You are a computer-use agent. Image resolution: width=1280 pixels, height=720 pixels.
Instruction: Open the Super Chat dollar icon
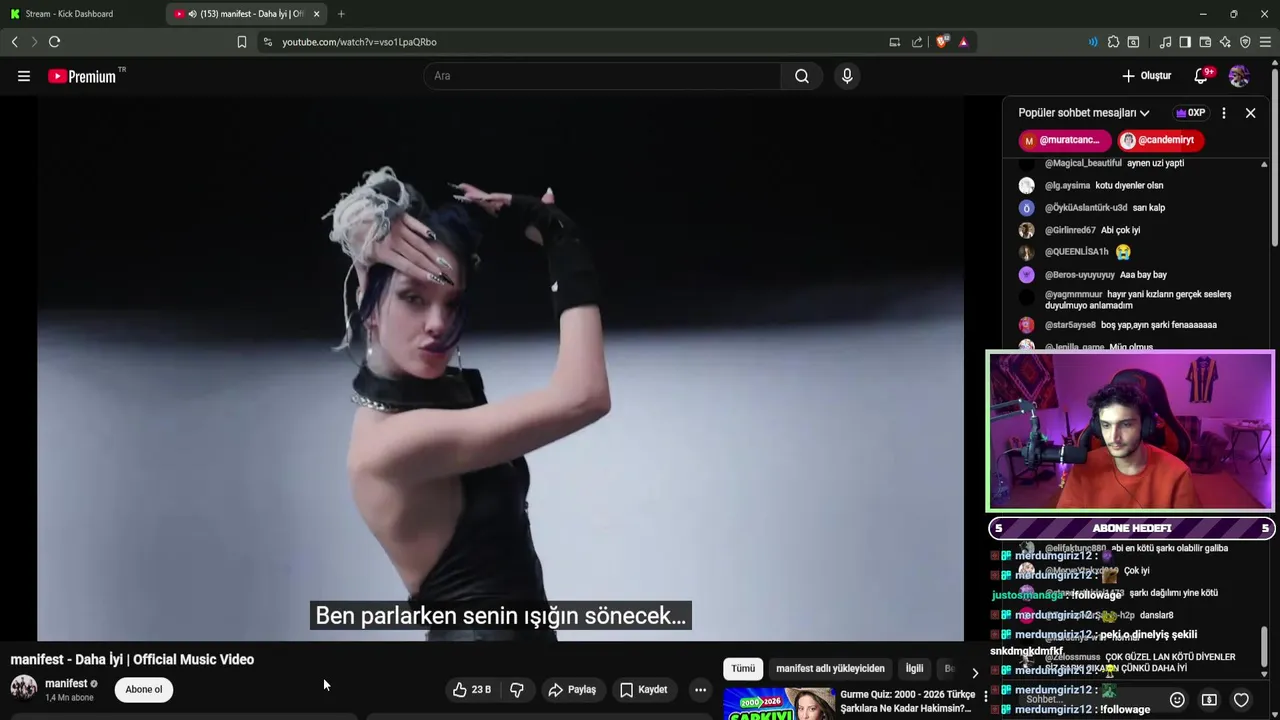(1209, 700)
